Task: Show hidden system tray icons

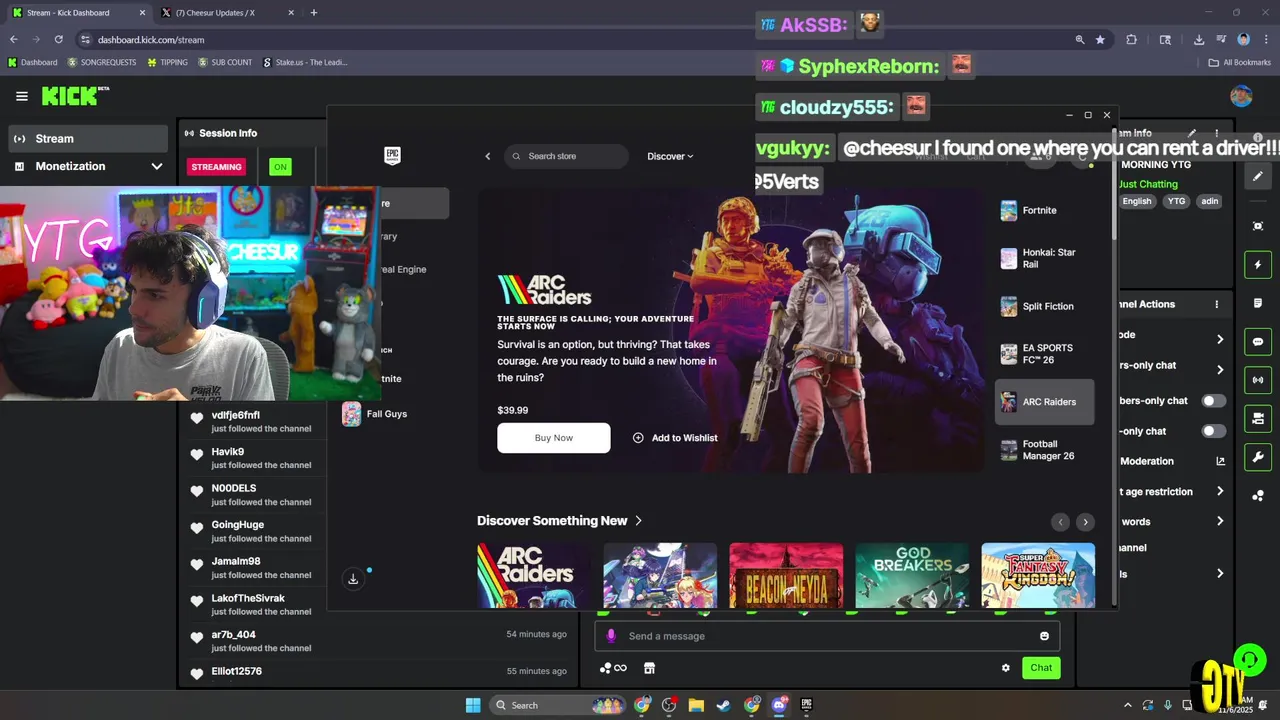Action: [1128, 705]
